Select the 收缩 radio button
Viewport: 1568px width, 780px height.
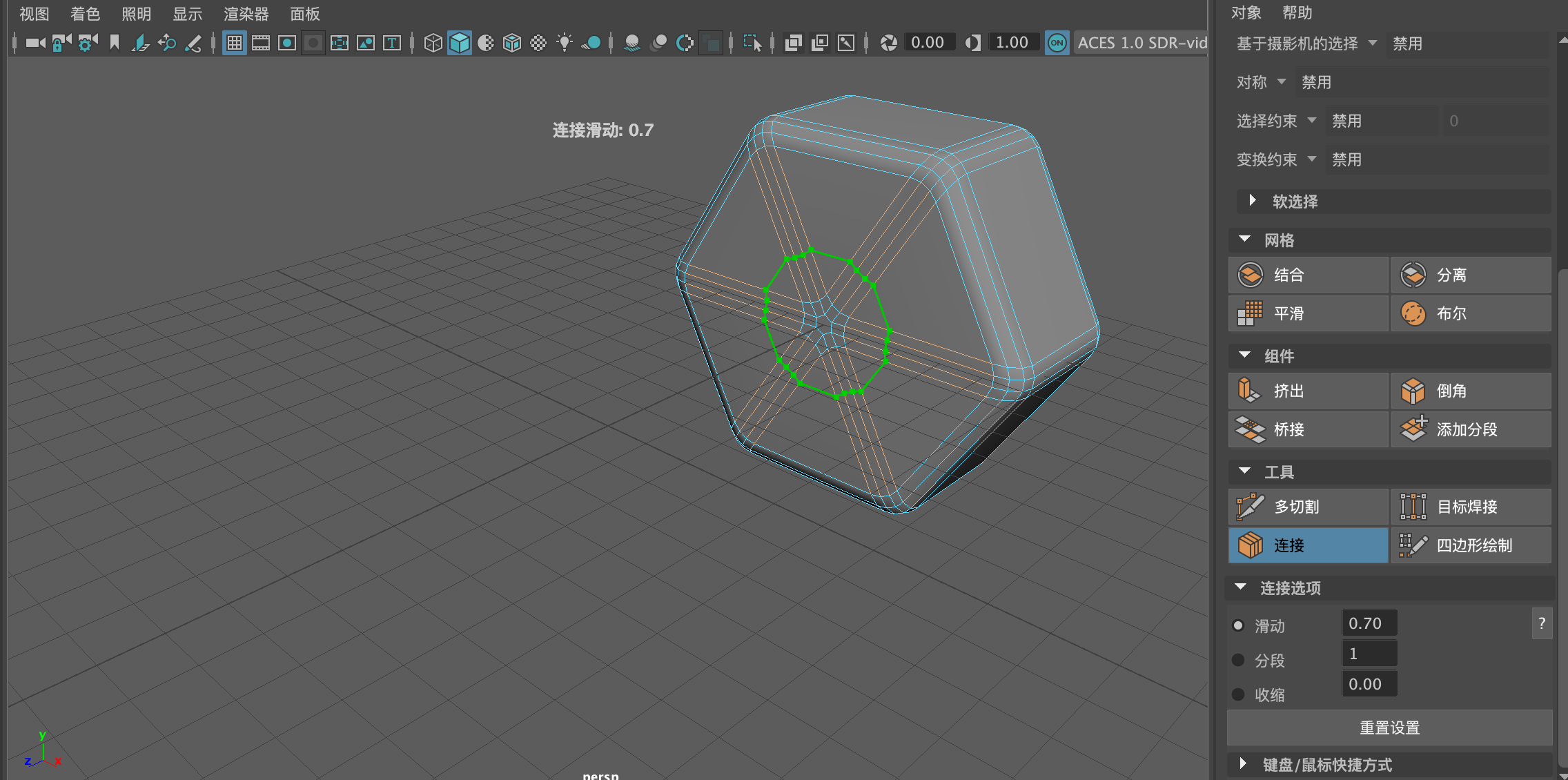click(1238, 694)
